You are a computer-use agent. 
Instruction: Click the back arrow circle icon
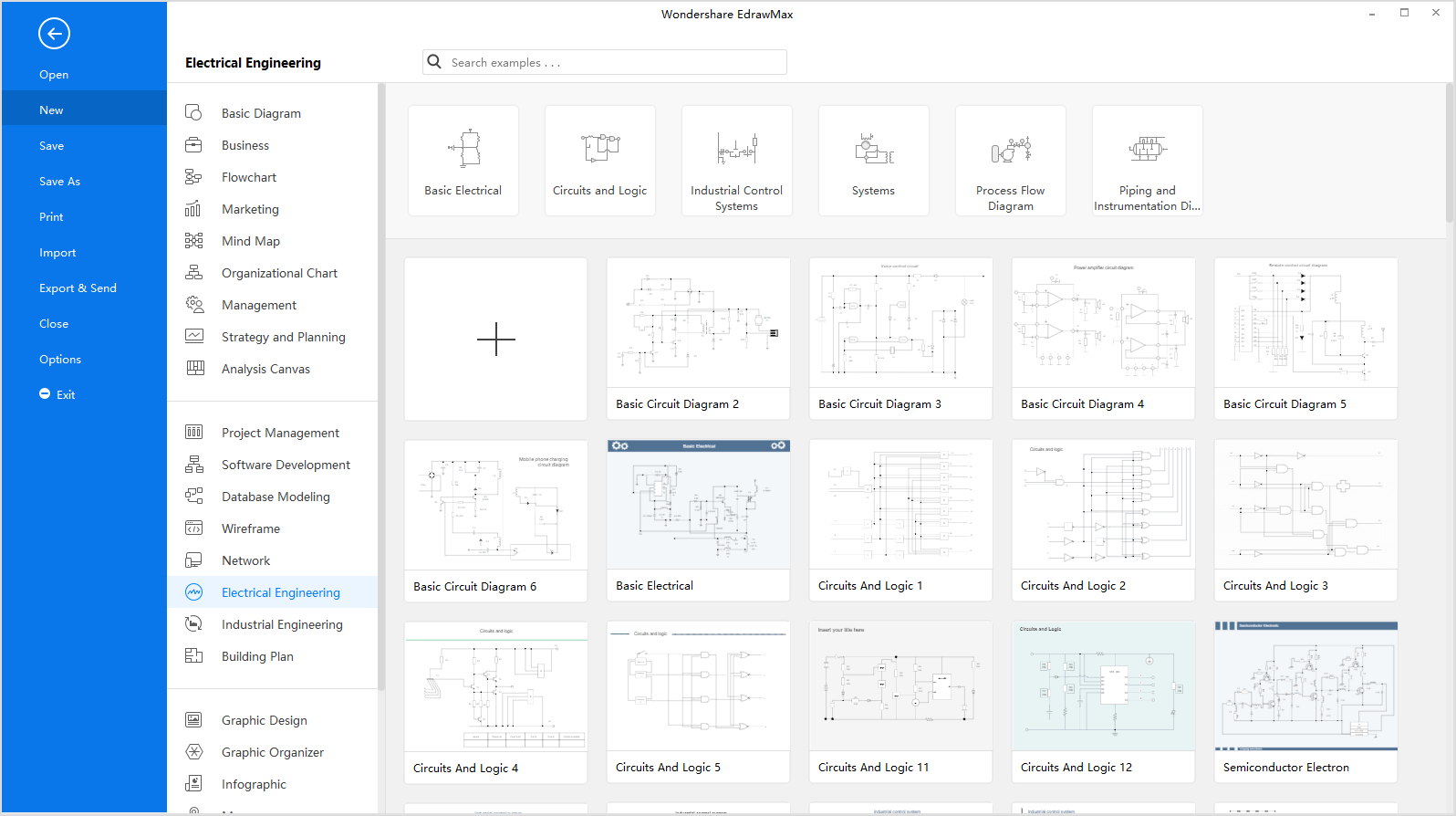point(54,34)
